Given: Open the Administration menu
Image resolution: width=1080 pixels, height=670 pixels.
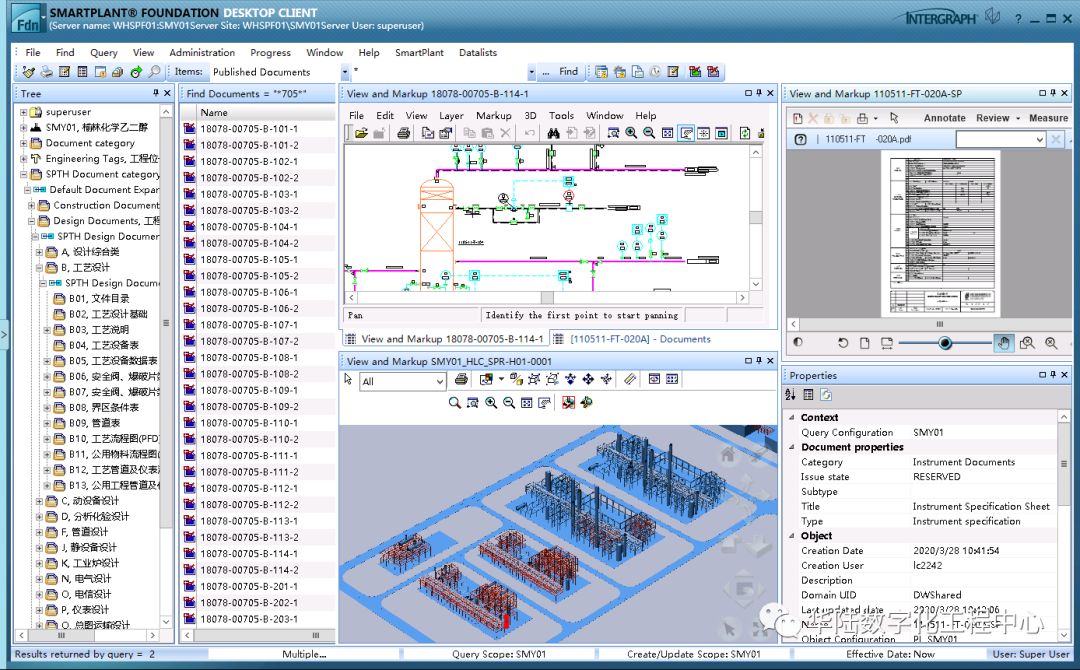Looking at the screenshot, I should (x=202, y=53).
